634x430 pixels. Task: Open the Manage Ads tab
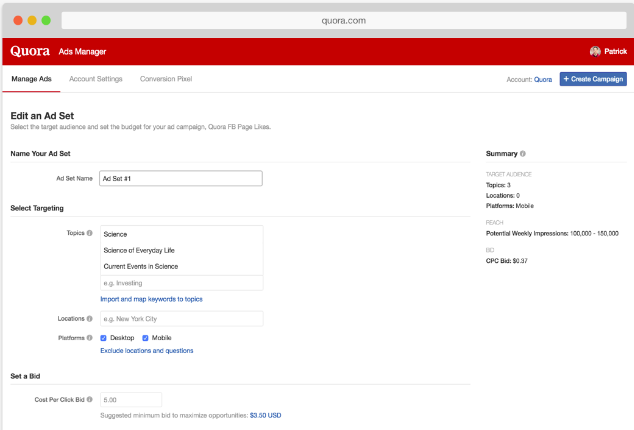coord(31,79)
